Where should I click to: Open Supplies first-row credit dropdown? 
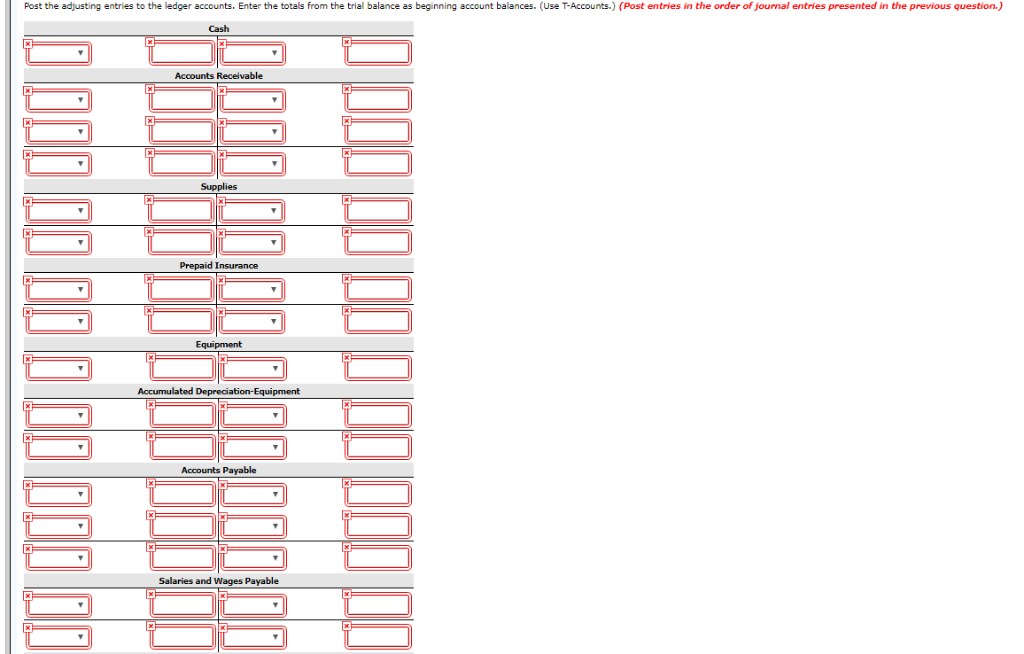click(x=252, y=211)
